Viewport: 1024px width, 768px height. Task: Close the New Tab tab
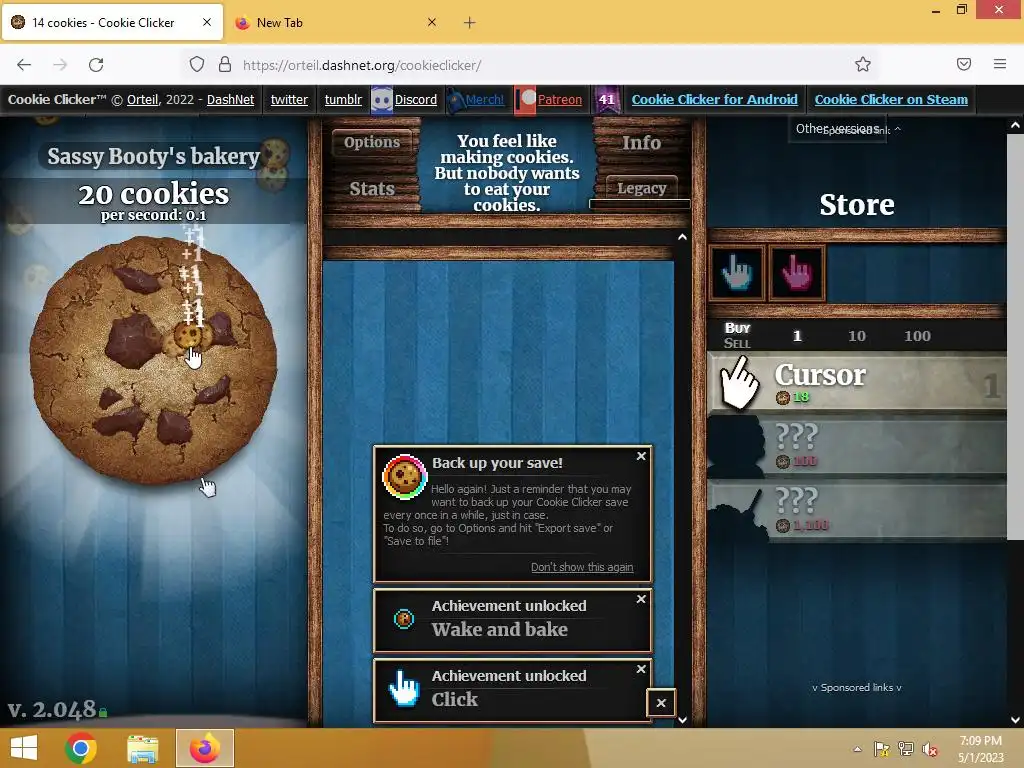pyautogui.click(x=432, y=22)
